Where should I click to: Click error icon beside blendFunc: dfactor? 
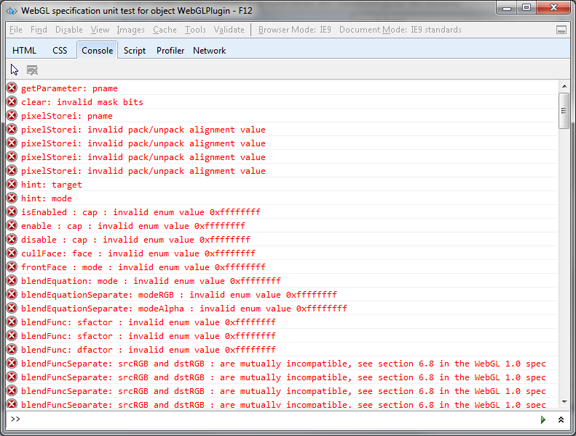pyautogui.click(x=12, y=349)
